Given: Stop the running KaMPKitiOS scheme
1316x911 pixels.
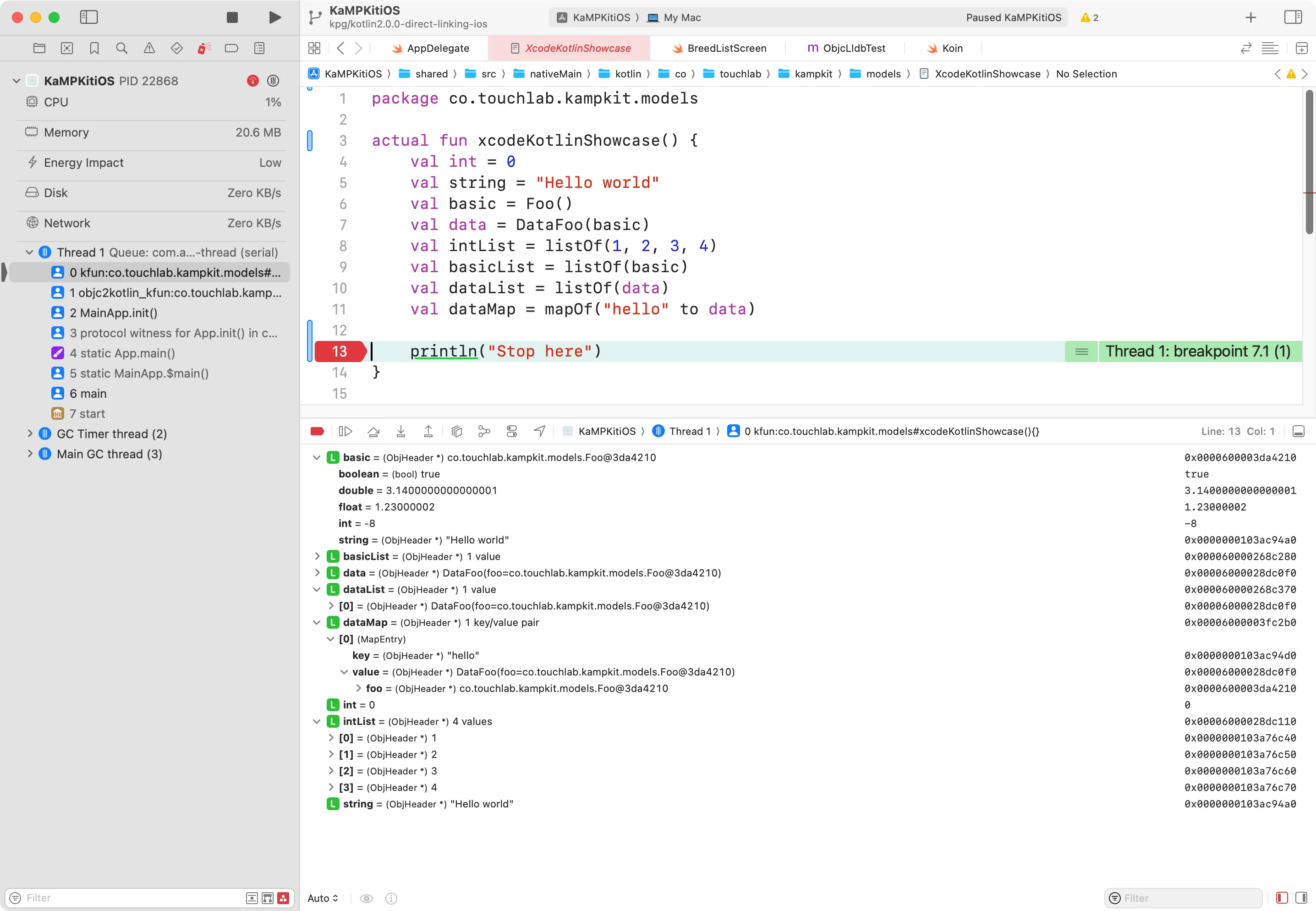Looking at the screenshot, I should click(x=232, y=17).
